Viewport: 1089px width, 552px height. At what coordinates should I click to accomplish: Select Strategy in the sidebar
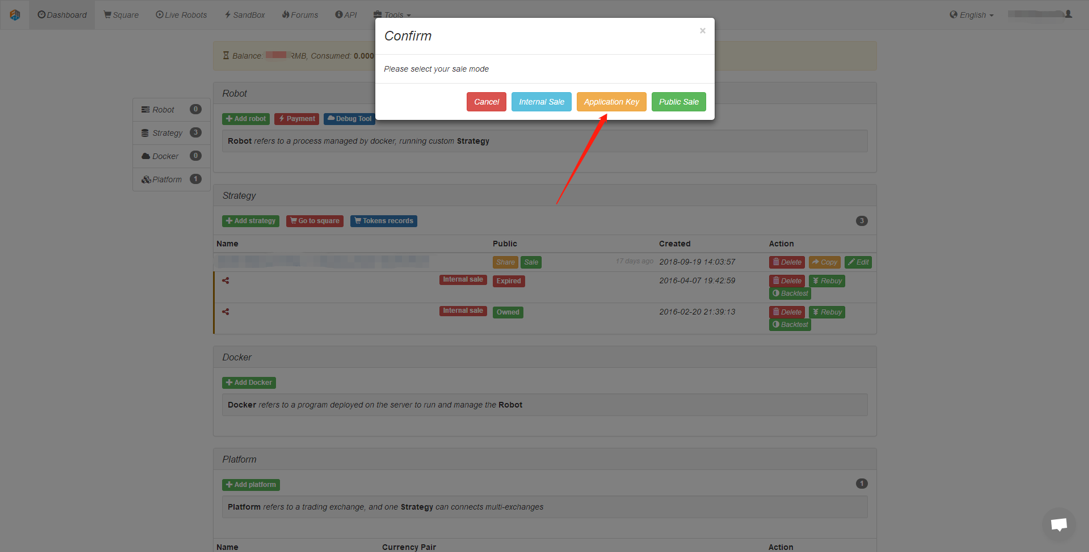(x=172, y=133)
